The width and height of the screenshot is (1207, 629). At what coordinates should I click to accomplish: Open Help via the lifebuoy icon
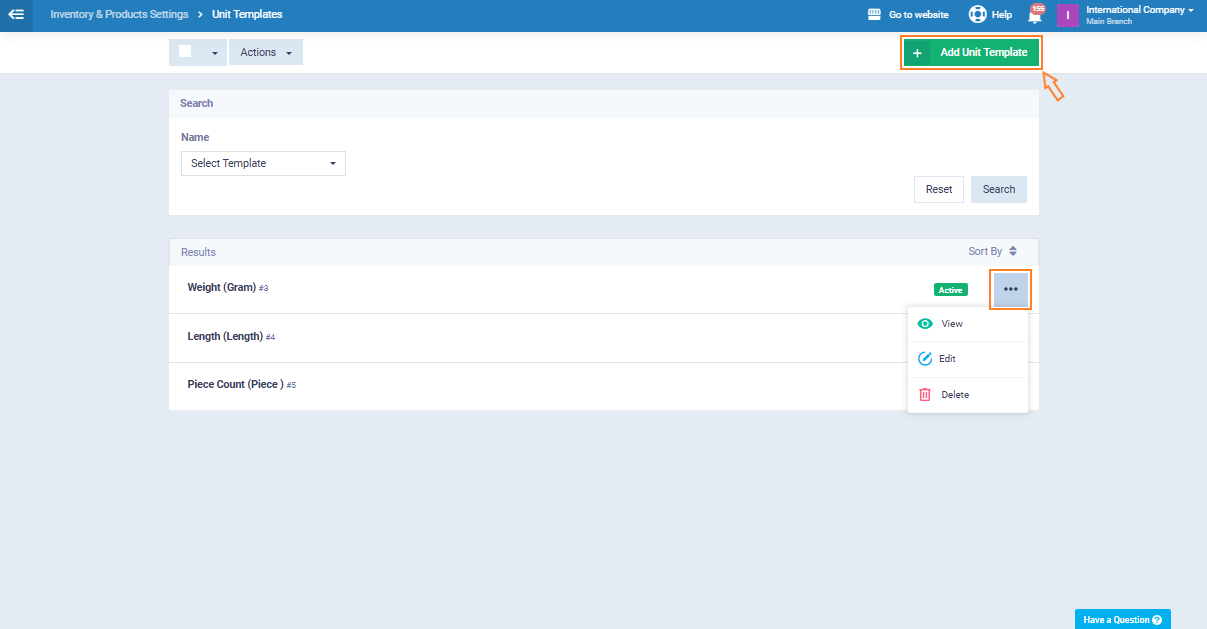(x=977, y=15)
